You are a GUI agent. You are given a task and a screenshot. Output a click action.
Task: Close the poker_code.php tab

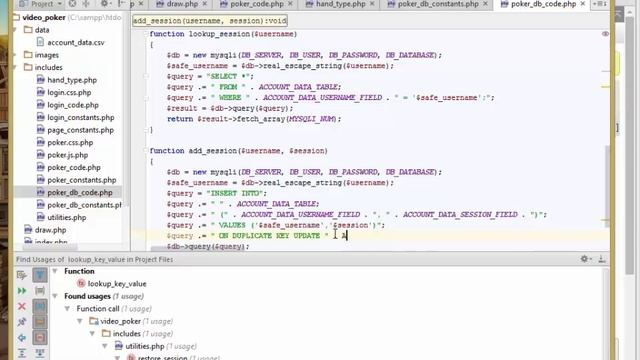[x=290, y=4]
